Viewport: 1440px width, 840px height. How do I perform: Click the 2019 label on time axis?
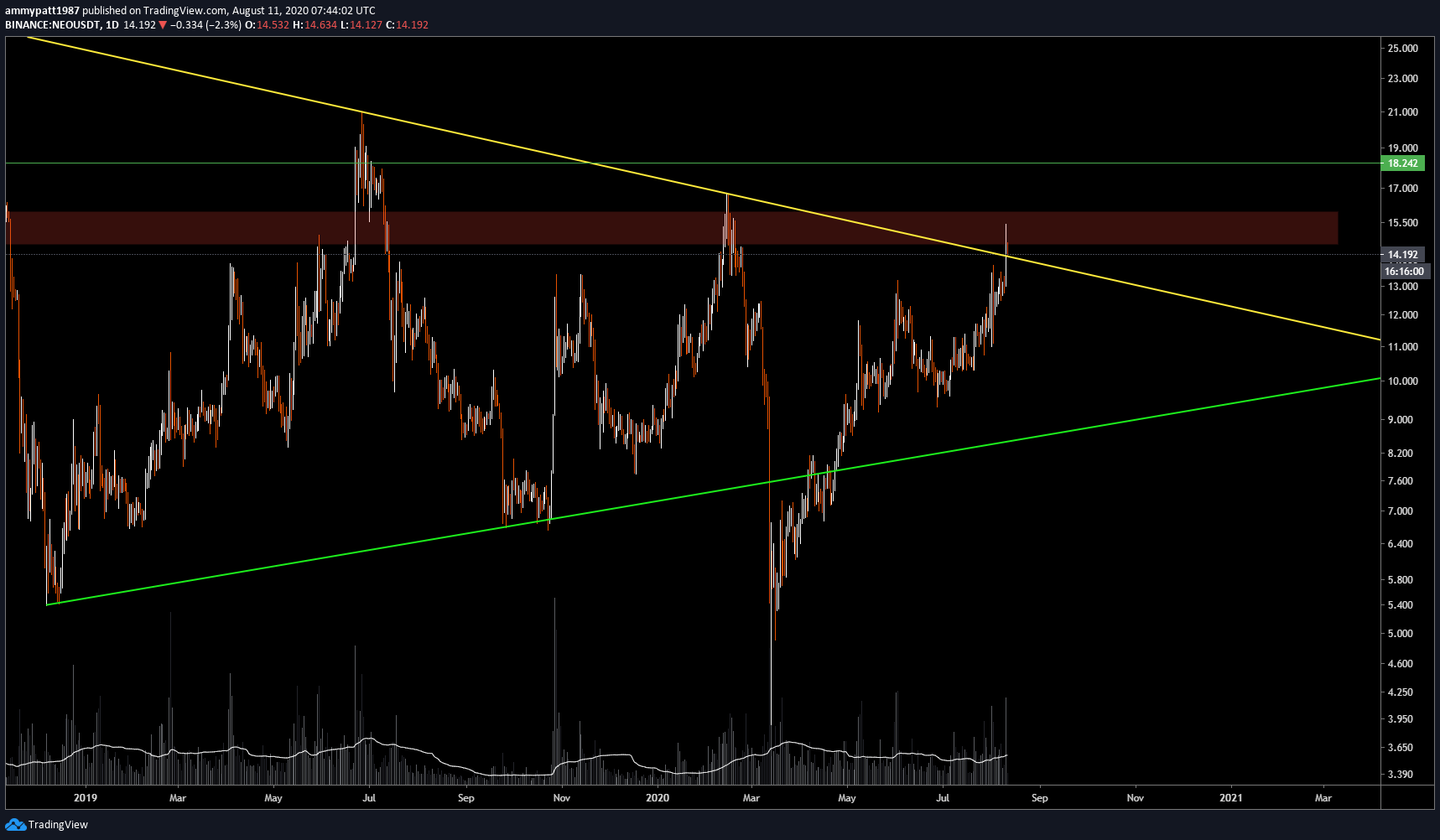86,798
